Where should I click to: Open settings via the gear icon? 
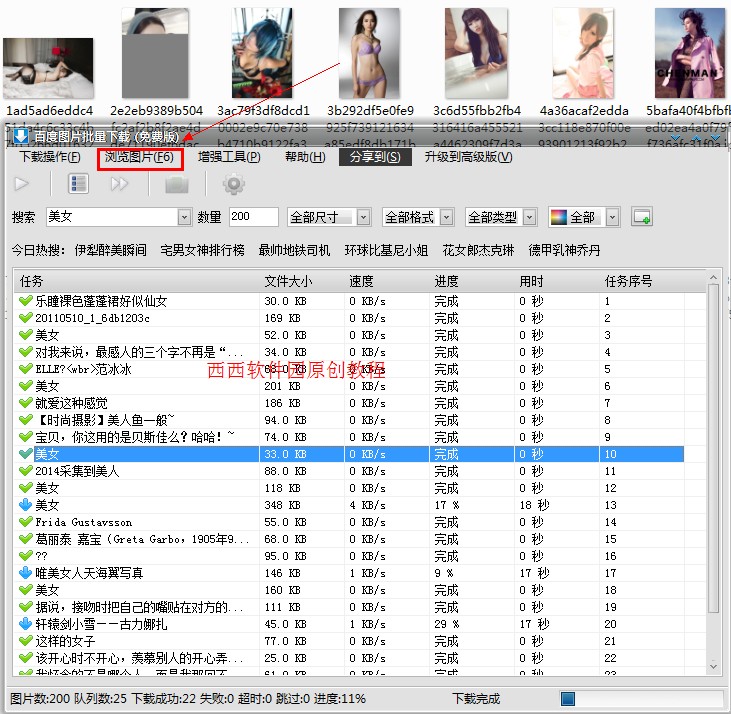[x=233, y=184]
